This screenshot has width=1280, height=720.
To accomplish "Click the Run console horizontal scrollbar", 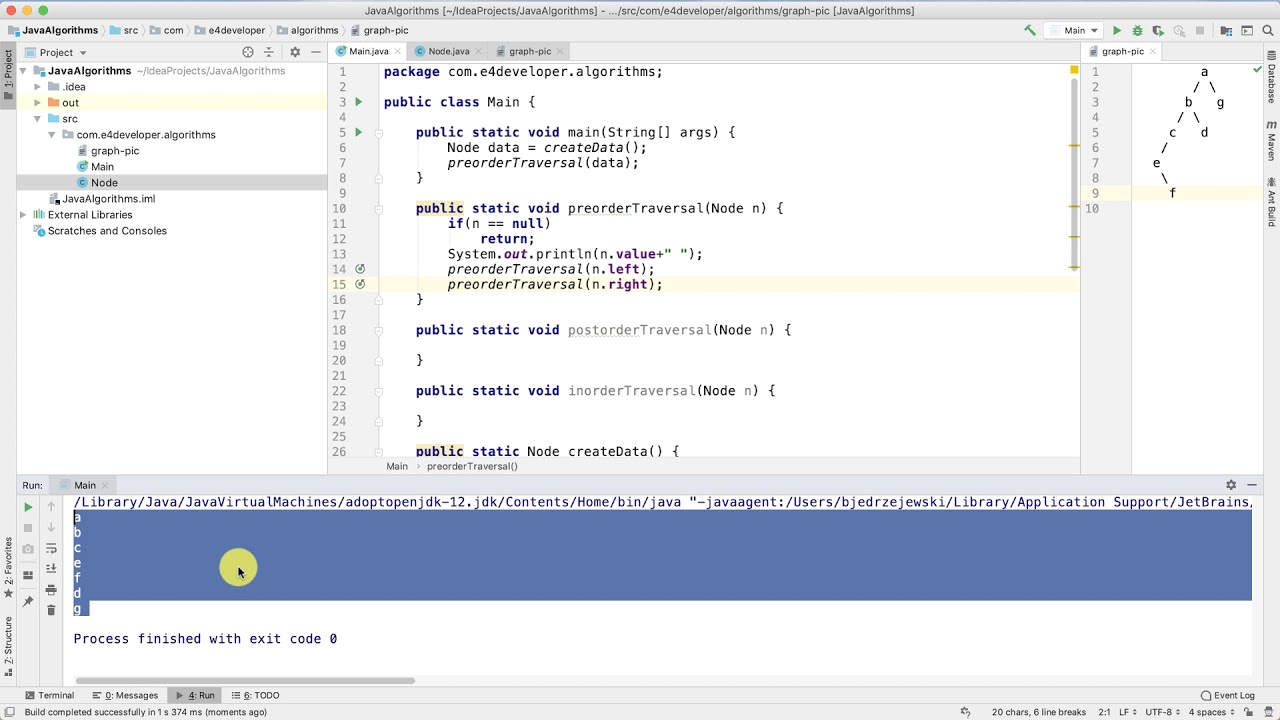I will [x=244, y=681].
